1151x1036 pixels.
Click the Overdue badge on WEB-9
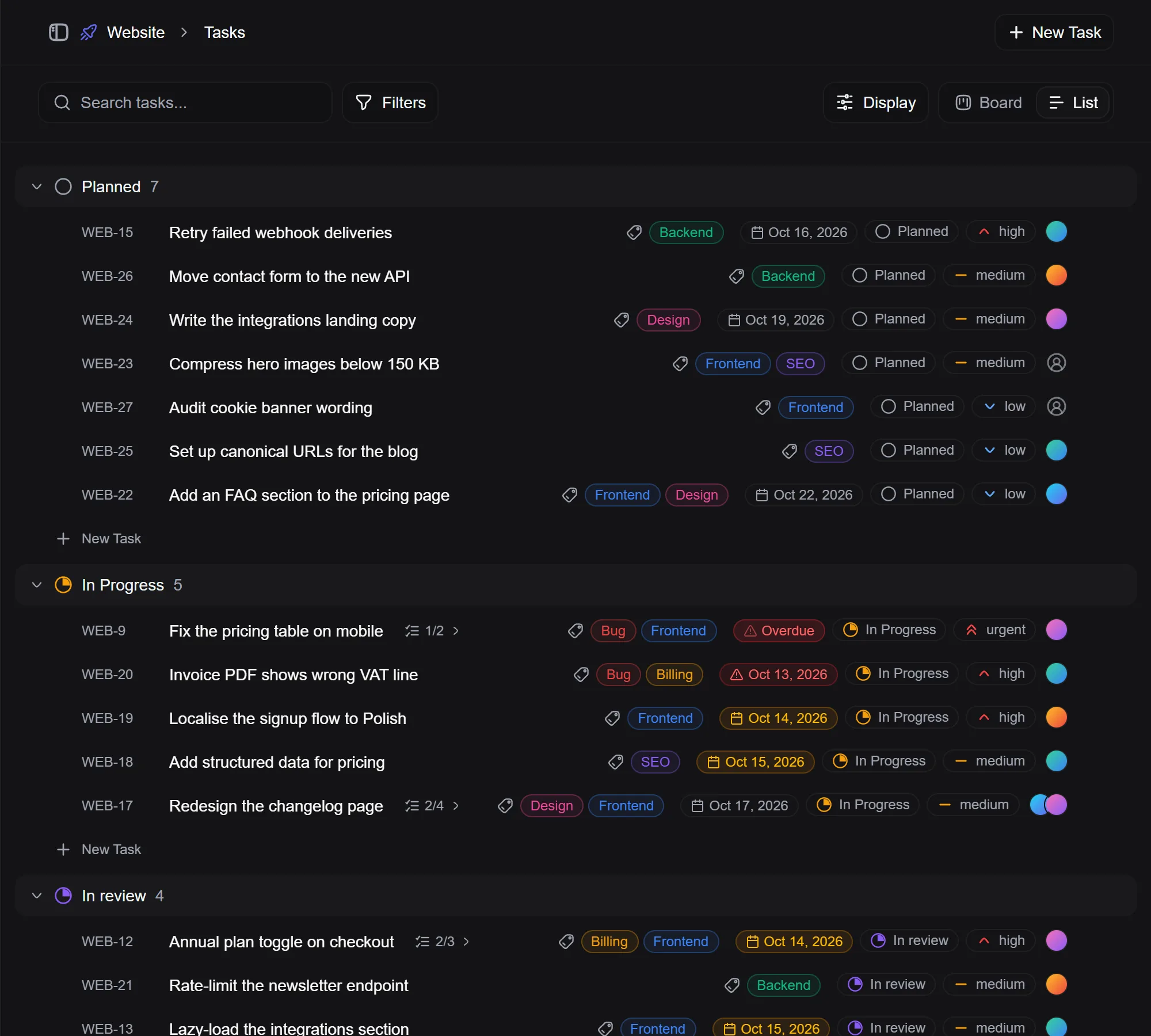coord(779,631)
